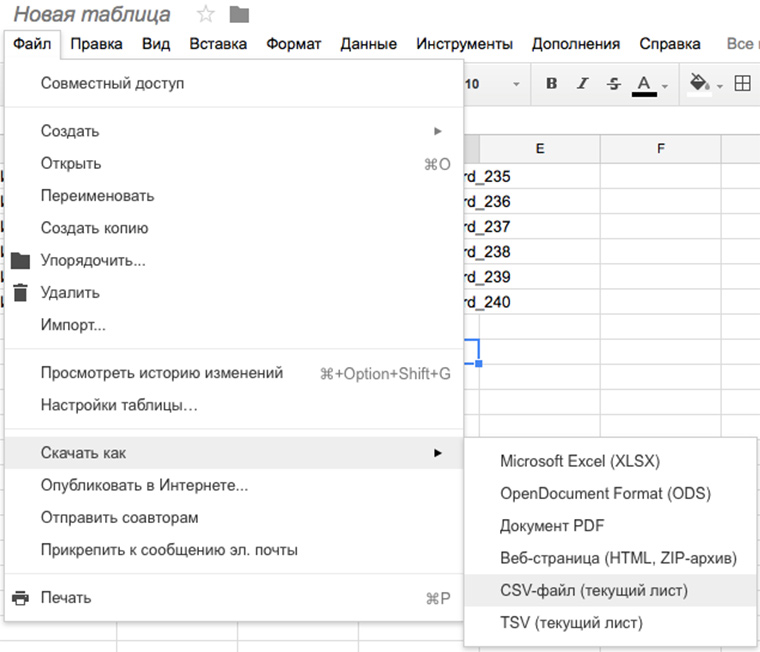760x652 pixels.
Task: Apply strikethrough formatting icon
Action: (x=613, y=84)
